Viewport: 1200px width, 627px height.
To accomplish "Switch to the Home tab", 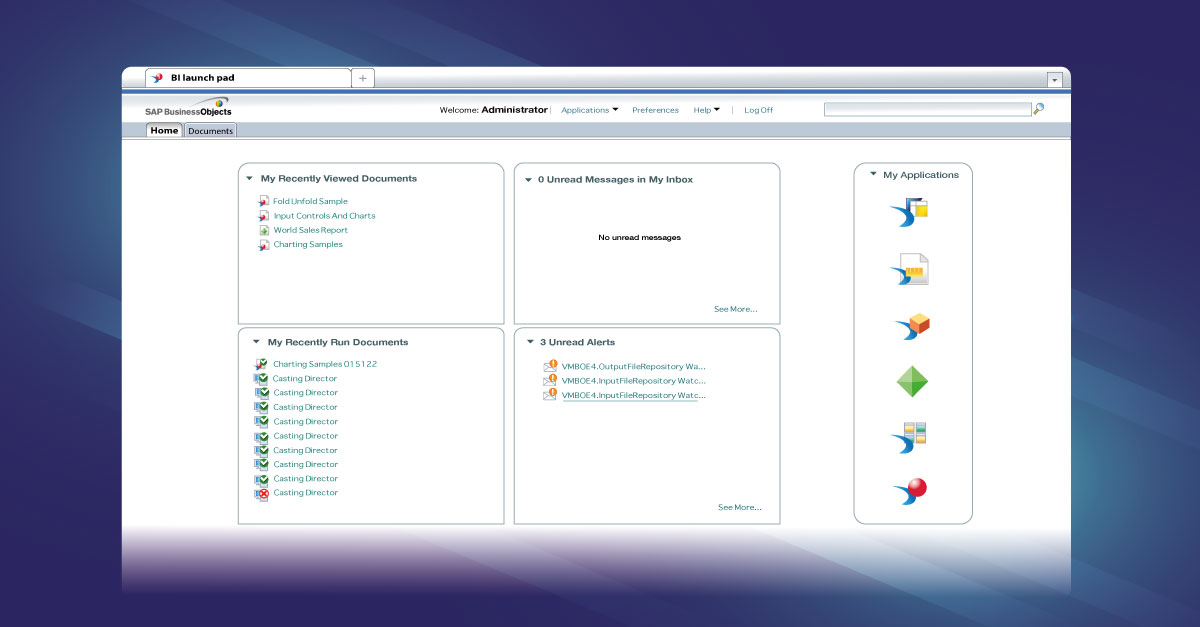I will 164,130.
